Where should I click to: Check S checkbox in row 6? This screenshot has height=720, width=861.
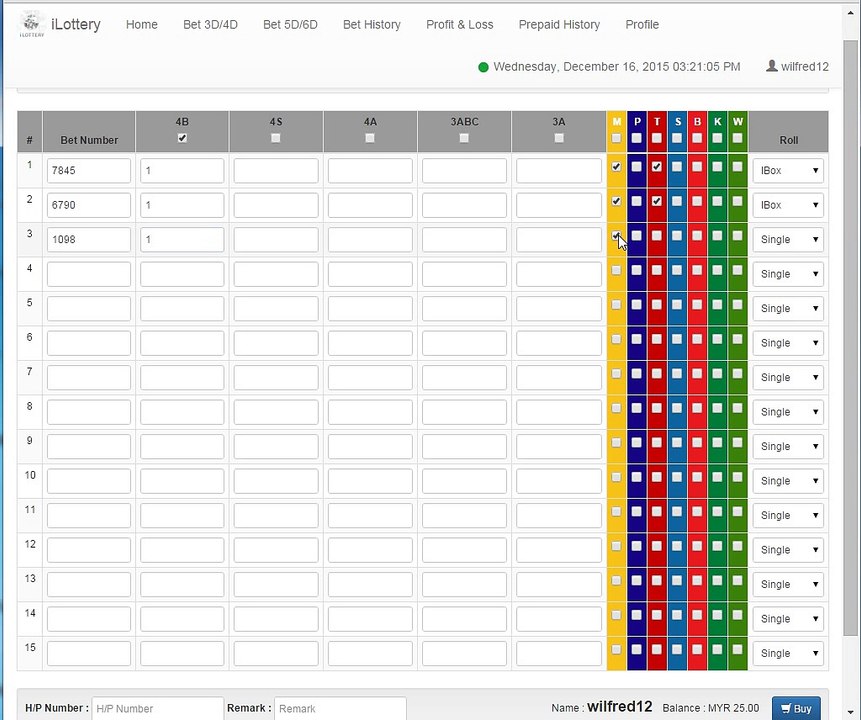click(677, 339)
